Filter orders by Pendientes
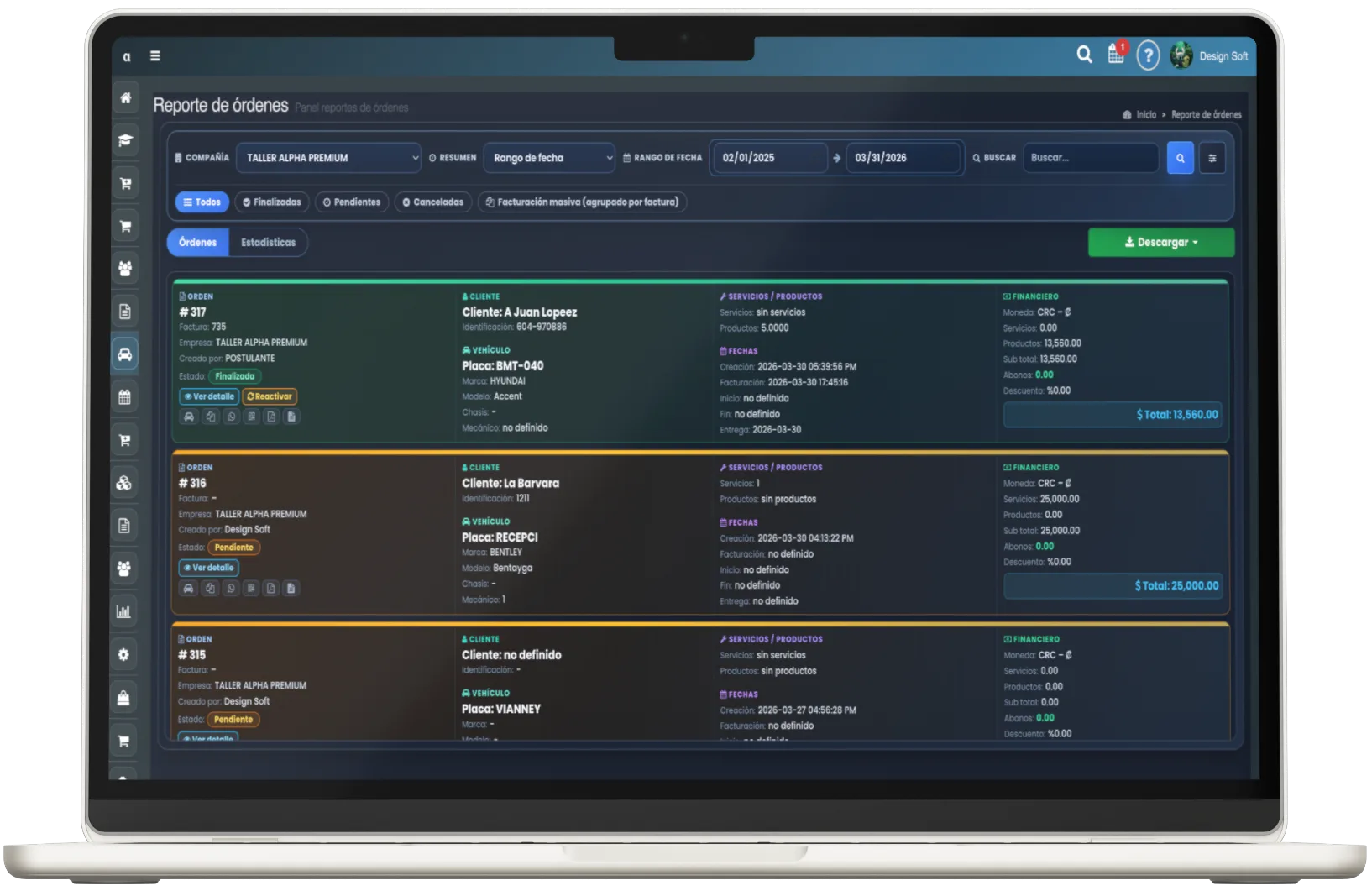This screenshot has height=891, width=1372. click(x=352, y=202)
